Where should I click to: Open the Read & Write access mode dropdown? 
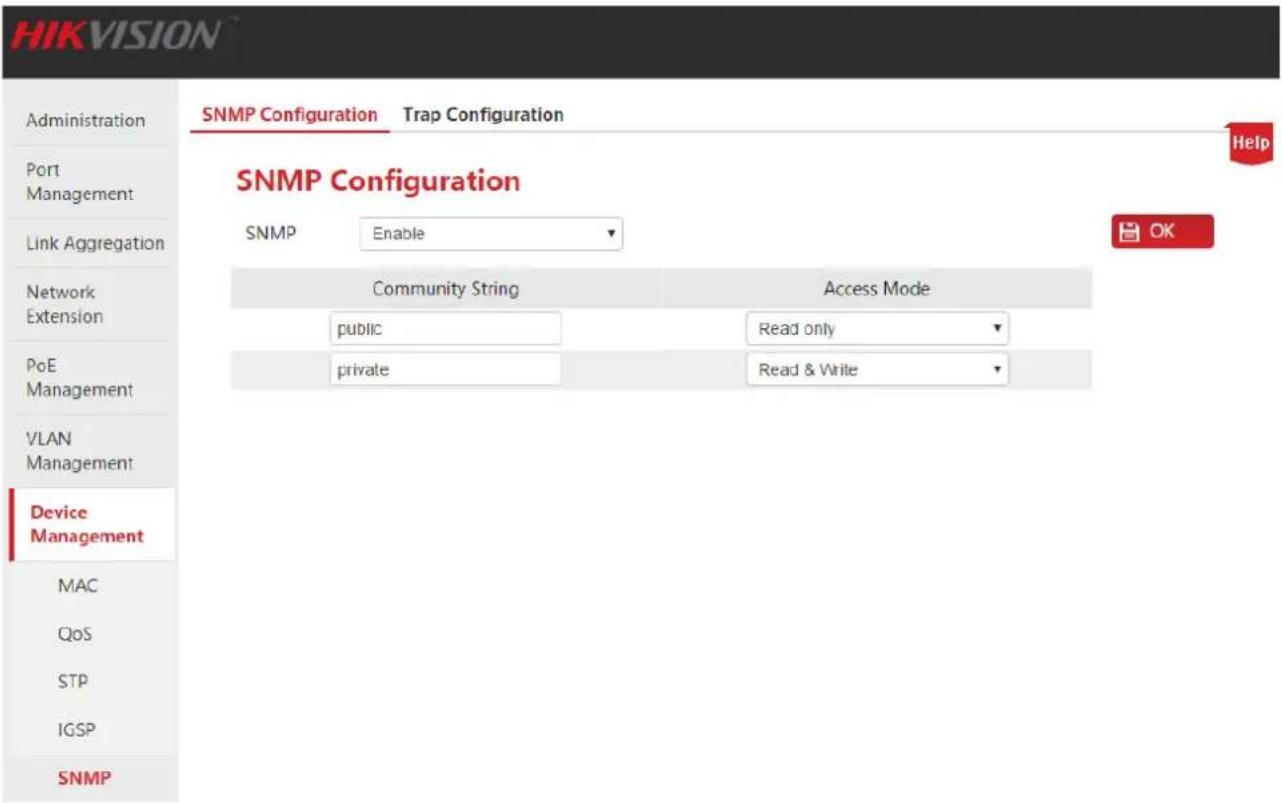pyautogui.click(x=877, y=370)
